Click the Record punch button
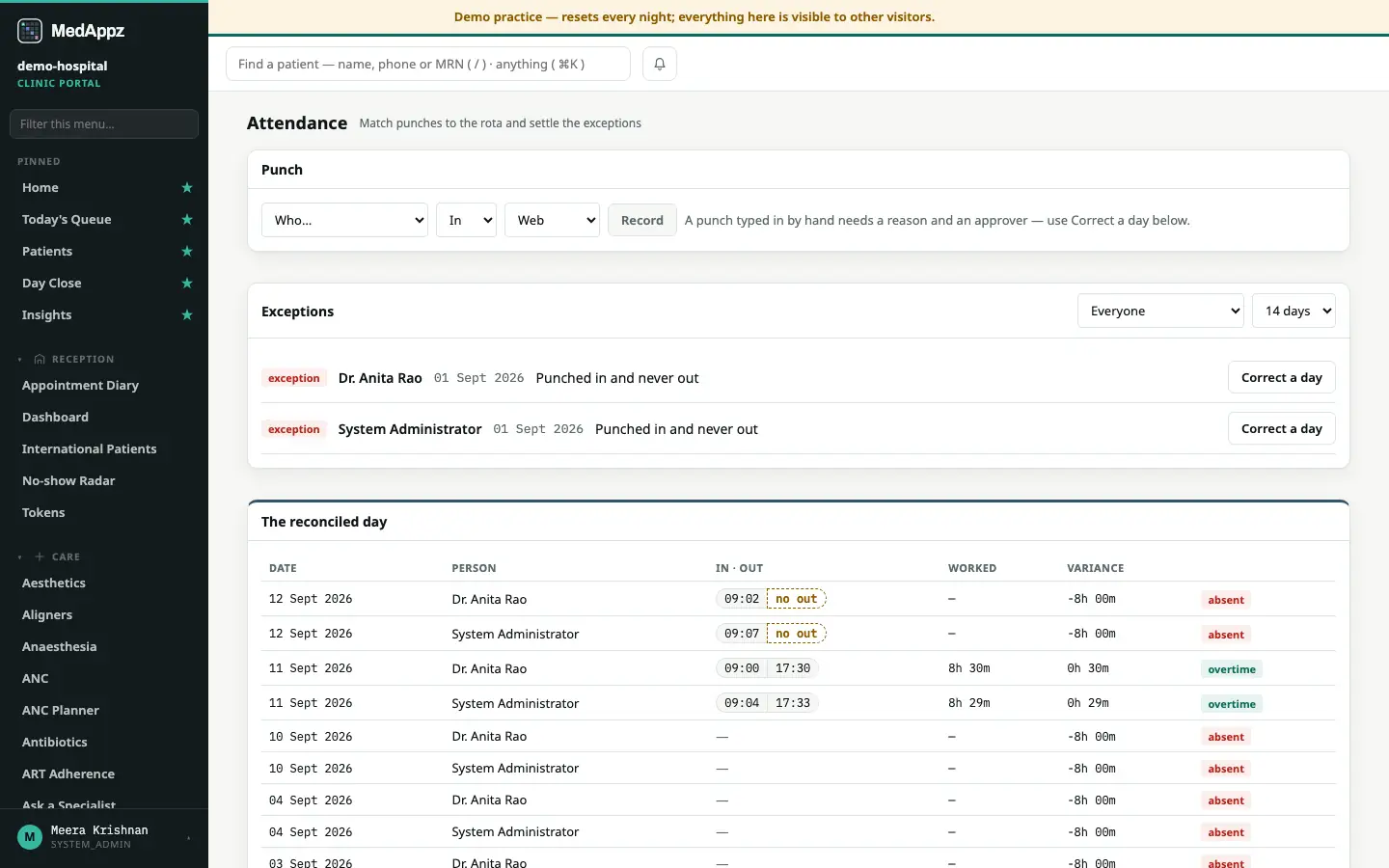 click(x=642, y=220)
